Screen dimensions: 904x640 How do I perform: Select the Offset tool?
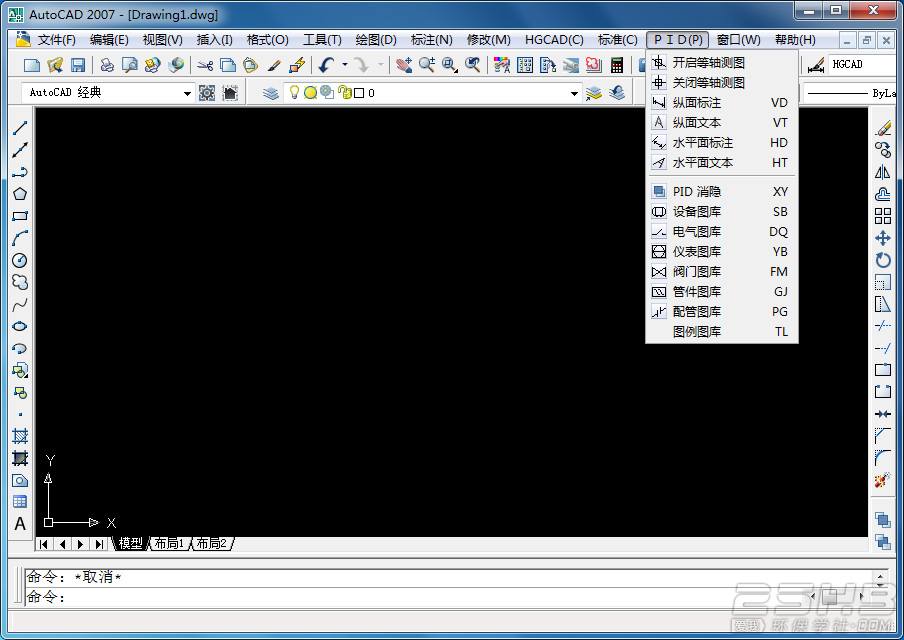point(883,194)
